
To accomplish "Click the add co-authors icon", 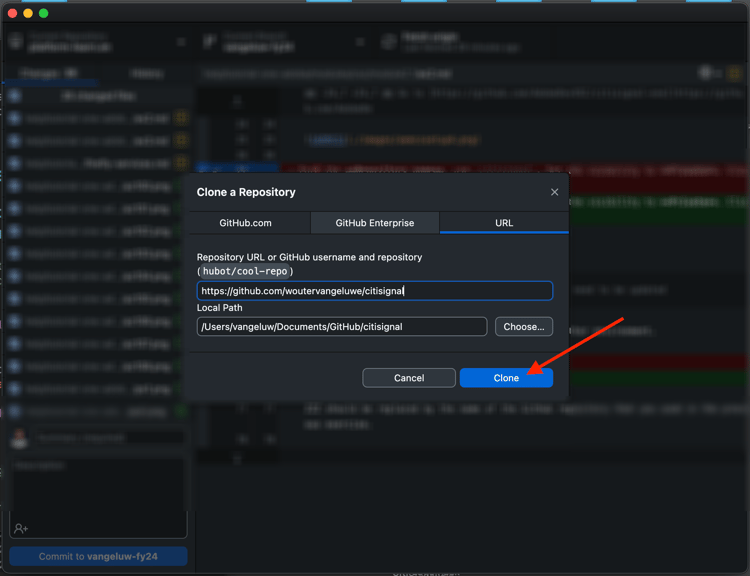I will coord(21,529).
